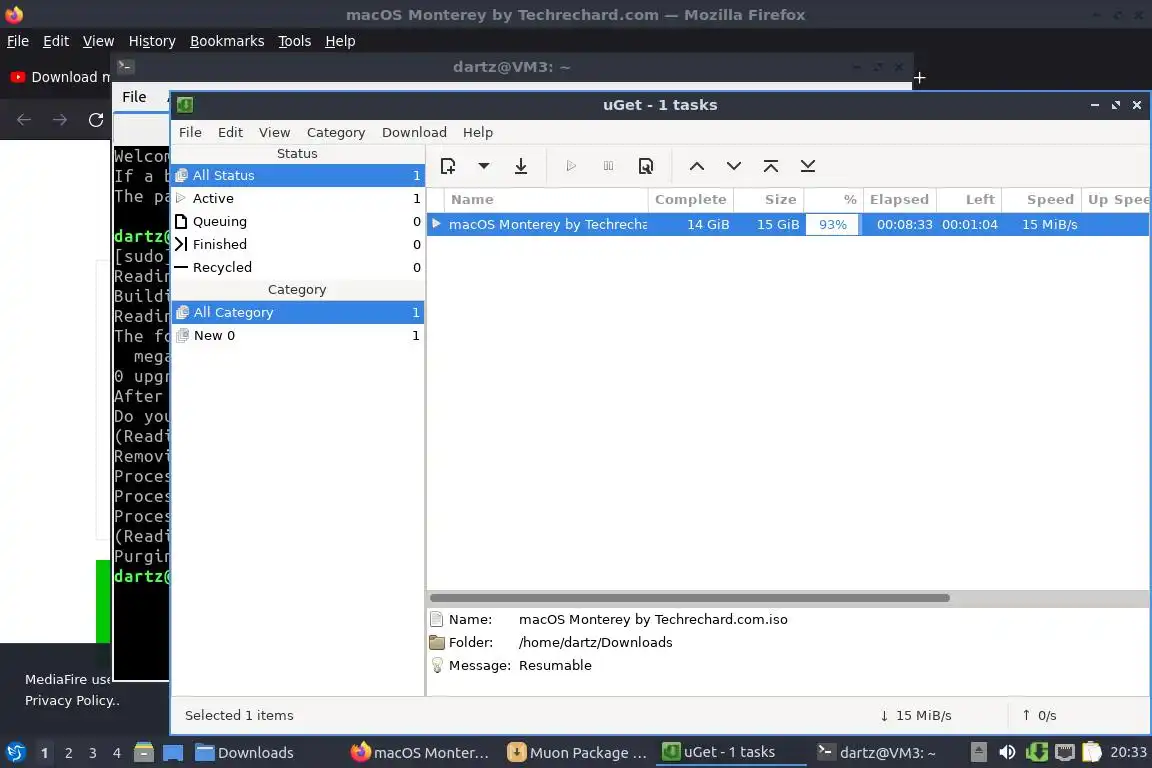Click the horizontal scrollbar of the download list
The image size is (1152, 768).
click(689, 598)
